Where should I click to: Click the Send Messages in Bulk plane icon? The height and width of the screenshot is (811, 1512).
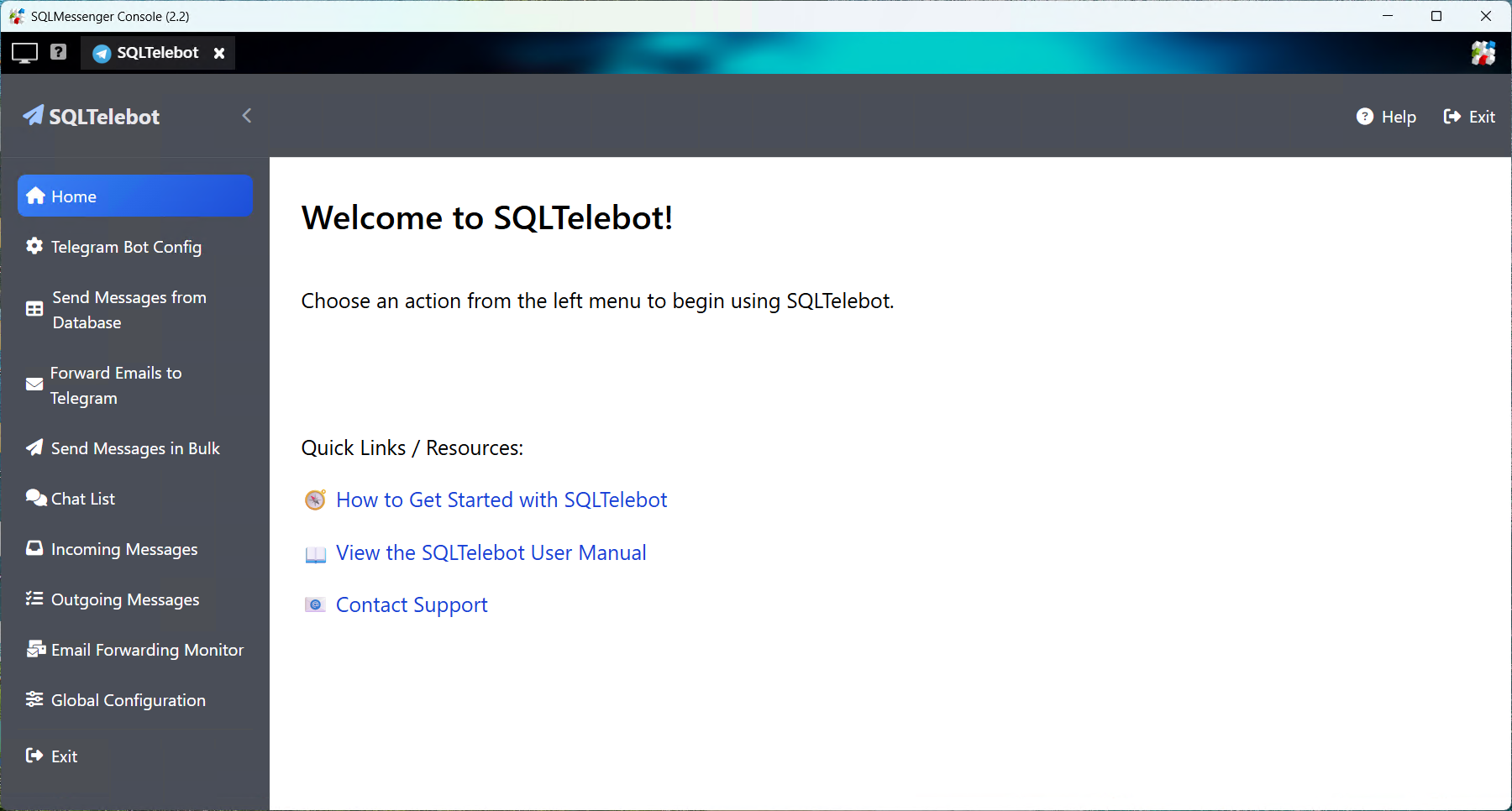click(x=34, y=447)
